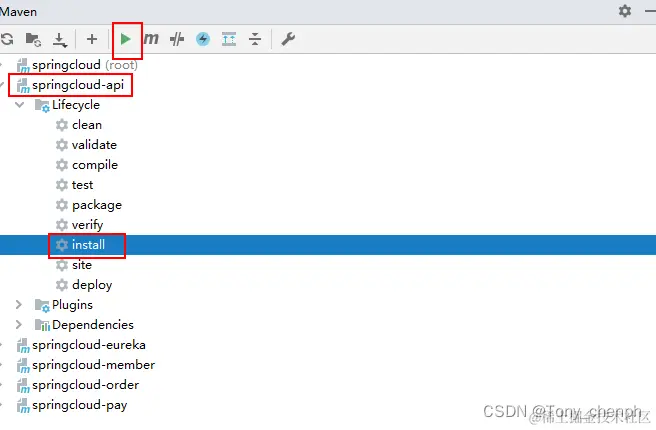The image size is (656, 430).
Task: Click gear icon beside install
Action: pyautogui.click(x=62, y=245)
